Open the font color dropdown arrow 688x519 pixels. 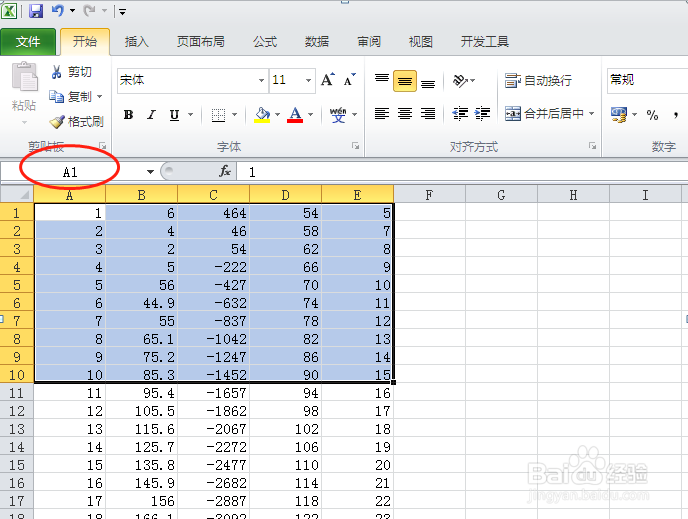tap(310, 115)
